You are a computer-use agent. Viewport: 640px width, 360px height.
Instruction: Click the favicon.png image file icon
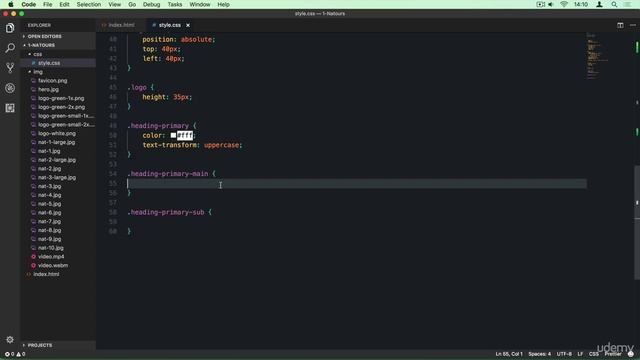pos(33,81)
